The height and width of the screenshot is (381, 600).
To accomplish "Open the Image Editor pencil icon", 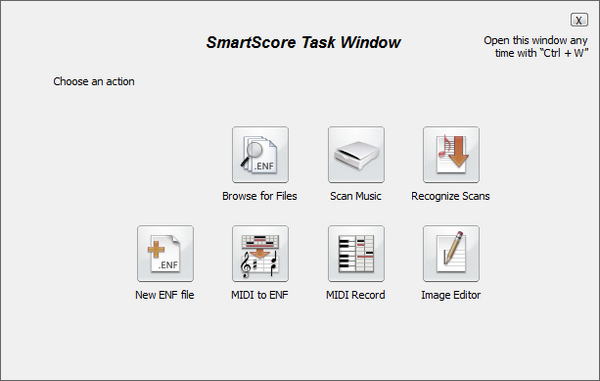I will coord(451,253).
